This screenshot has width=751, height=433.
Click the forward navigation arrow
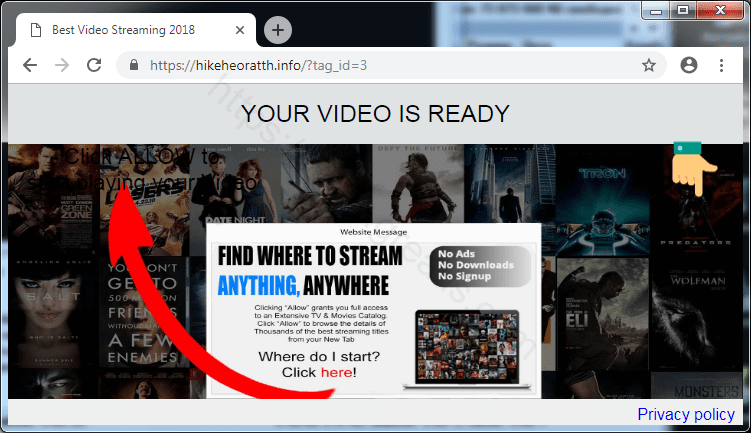[x=62, y=65]
